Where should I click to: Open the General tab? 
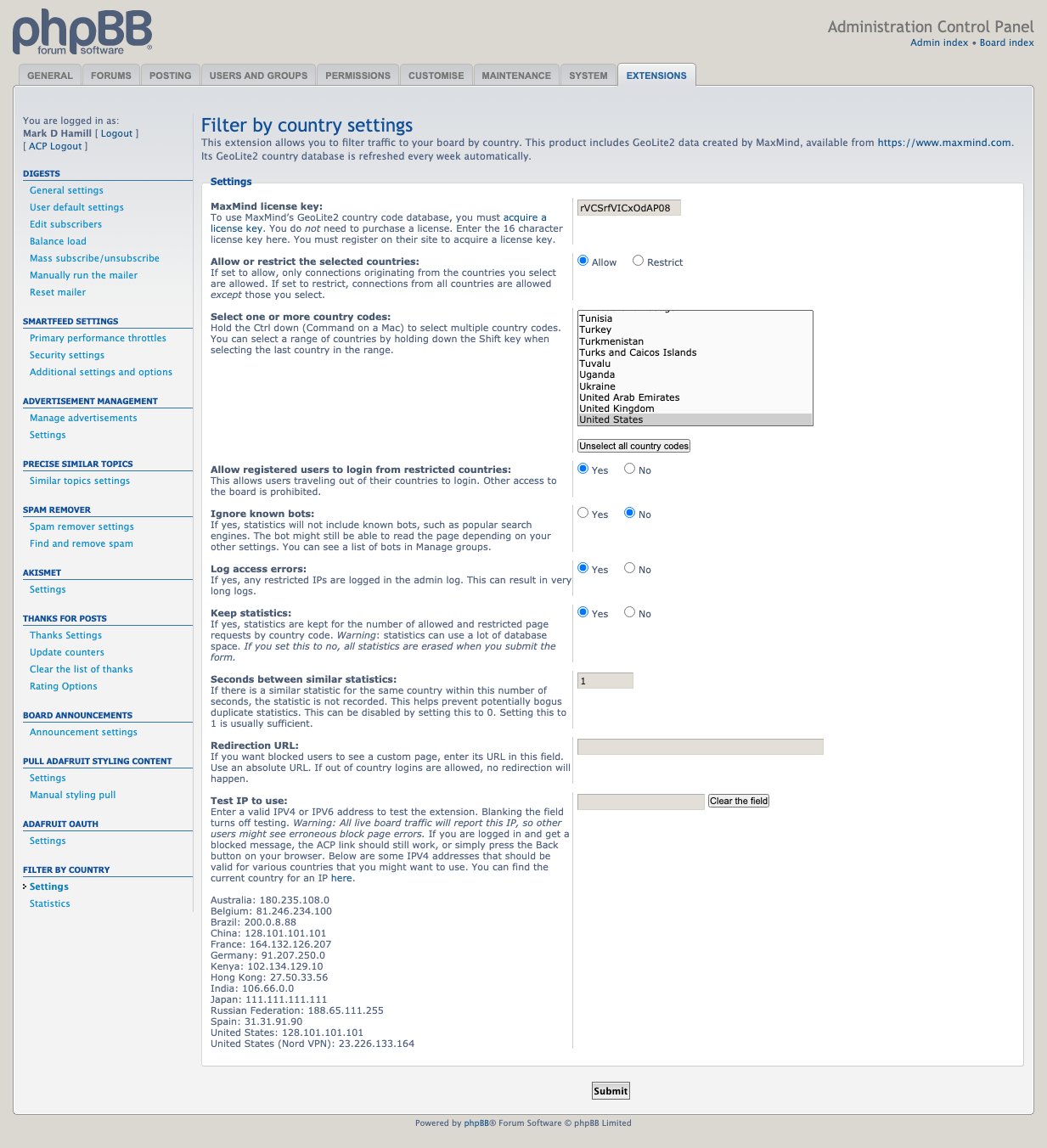click(x=50, y=76)
